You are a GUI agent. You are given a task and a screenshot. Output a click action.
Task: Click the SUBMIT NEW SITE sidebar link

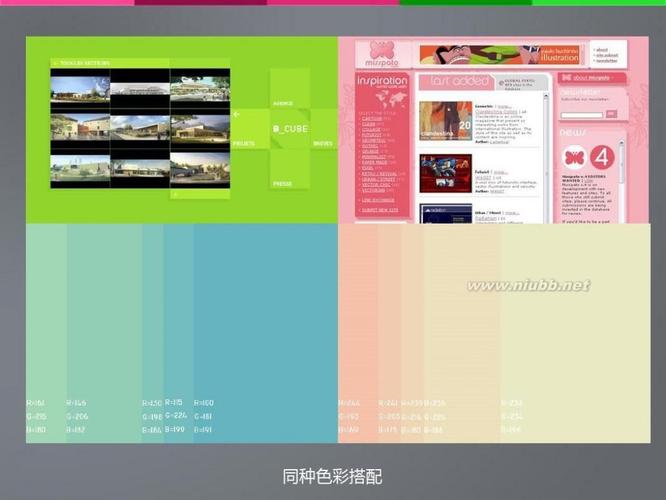pos(380,210)
